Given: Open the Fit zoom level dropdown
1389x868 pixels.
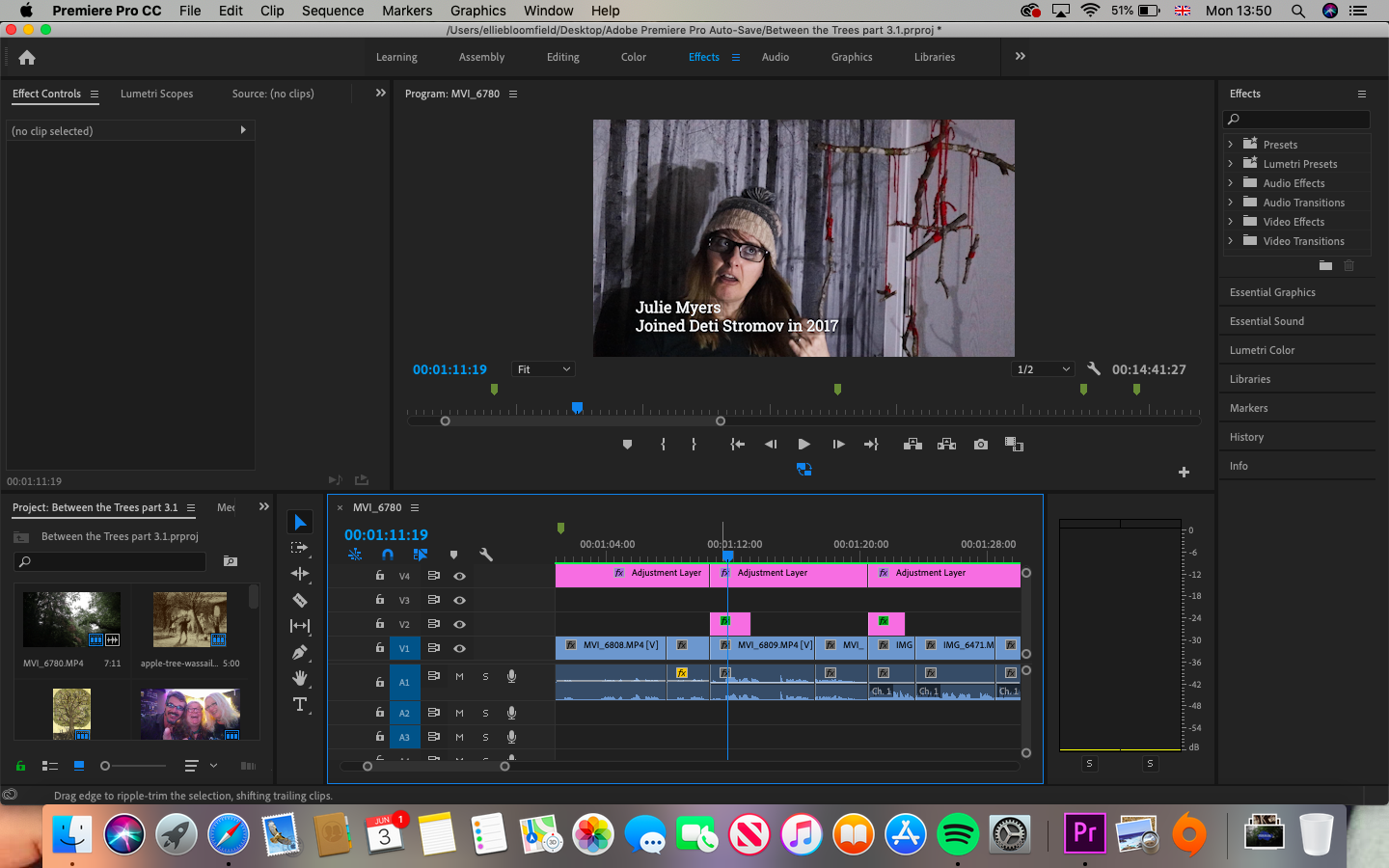Looking at the screenshot, I should tap(543, 369).
